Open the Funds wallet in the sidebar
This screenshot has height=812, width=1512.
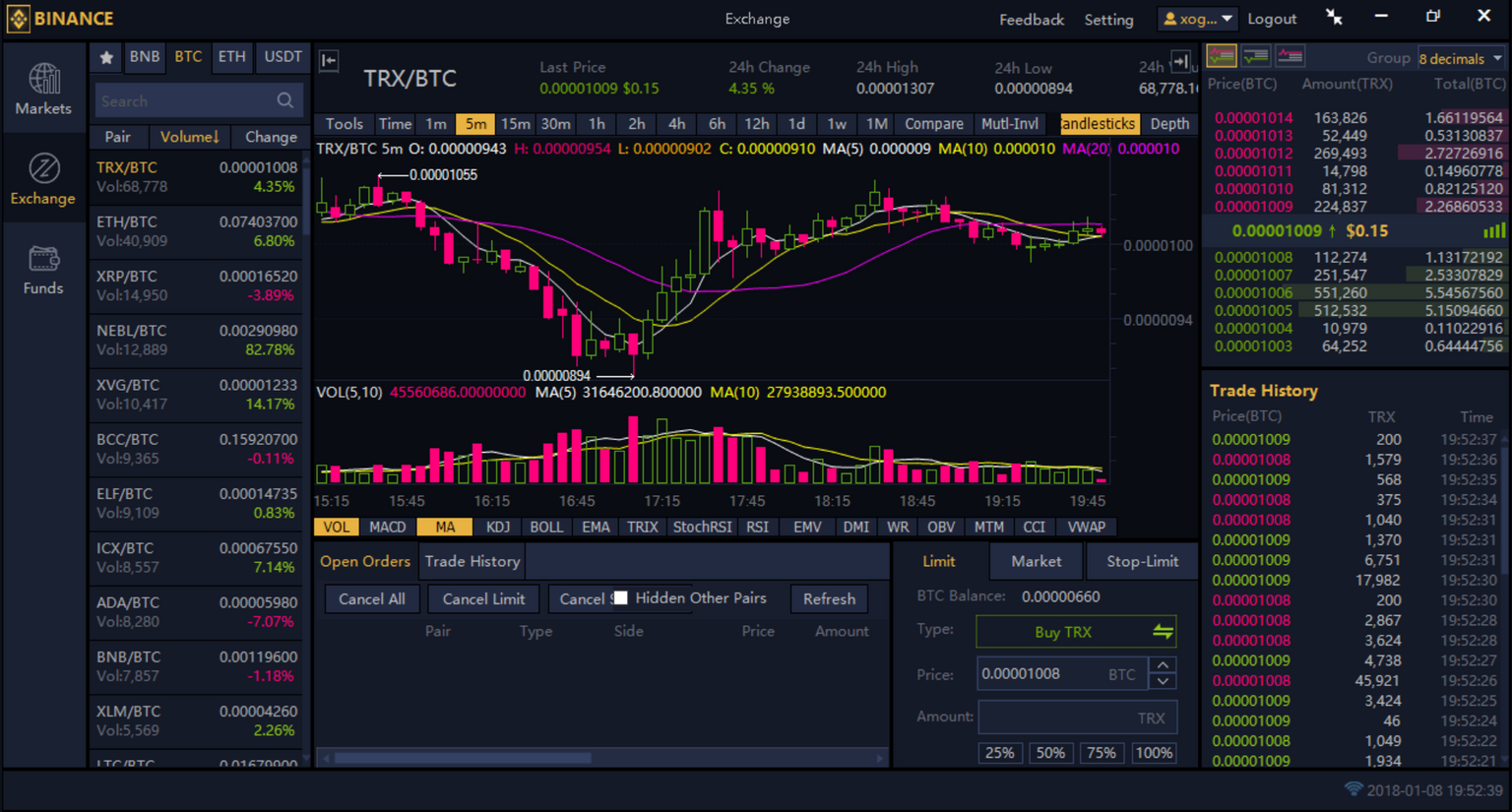point(43,270)
